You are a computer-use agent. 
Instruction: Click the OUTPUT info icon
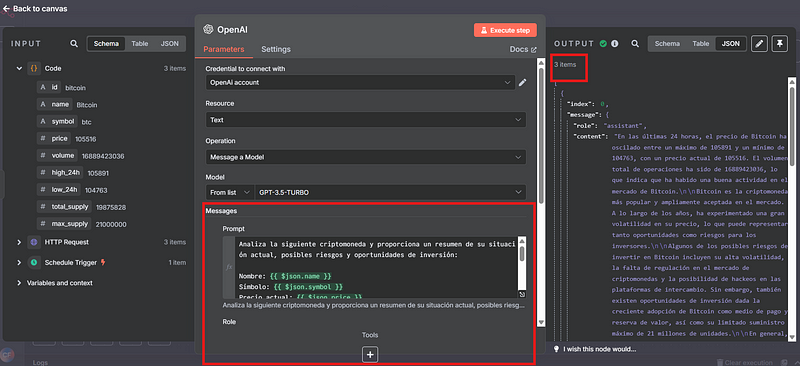point(615,44)
